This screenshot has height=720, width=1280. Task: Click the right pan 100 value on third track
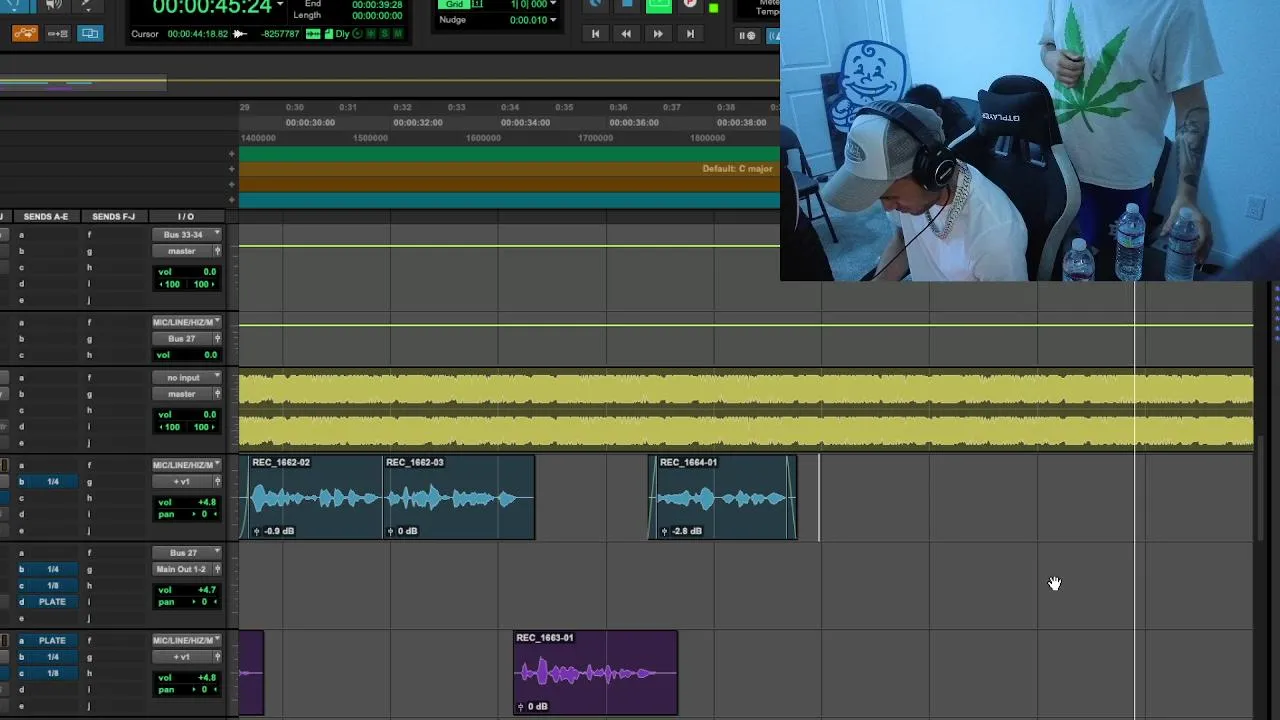204,427
